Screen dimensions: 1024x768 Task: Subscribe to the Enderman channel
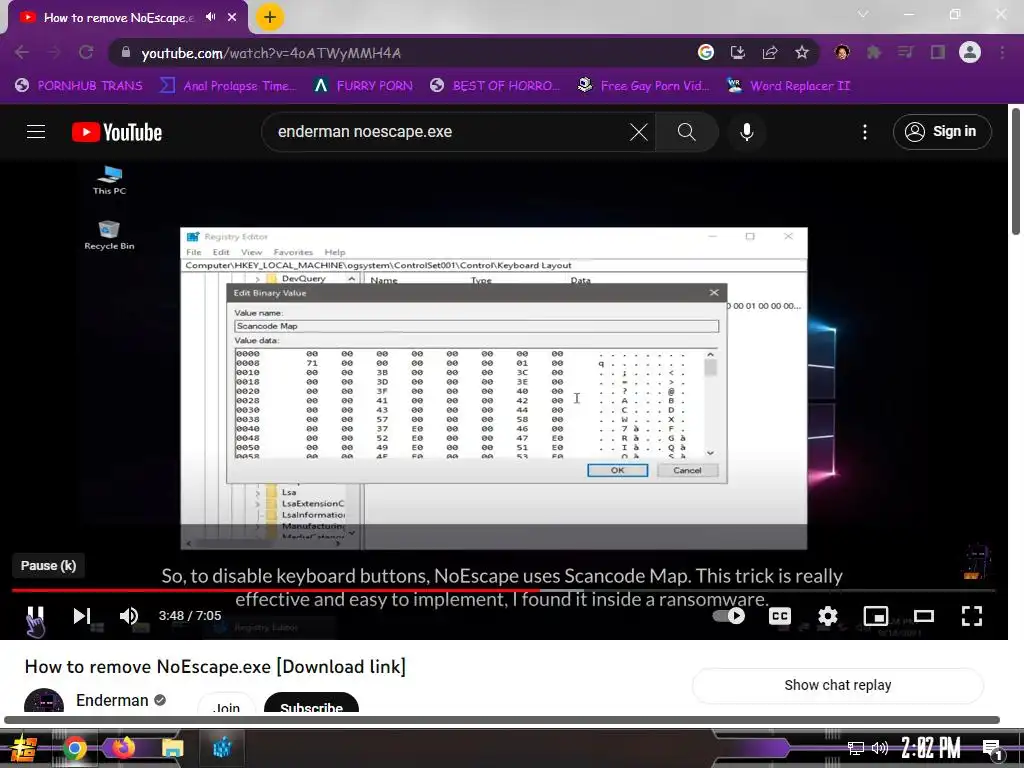coord(312,704)
